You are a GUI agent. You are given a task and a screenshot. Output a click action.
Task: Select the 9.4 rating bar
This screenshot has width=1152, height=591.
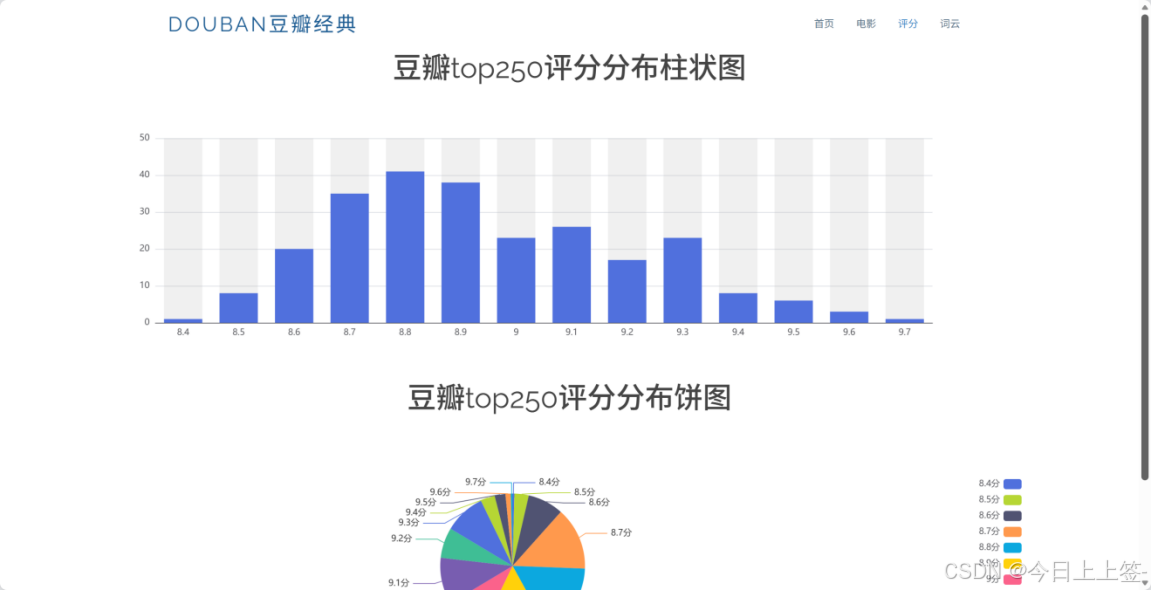pyautogui.click(x=738, y=308)
